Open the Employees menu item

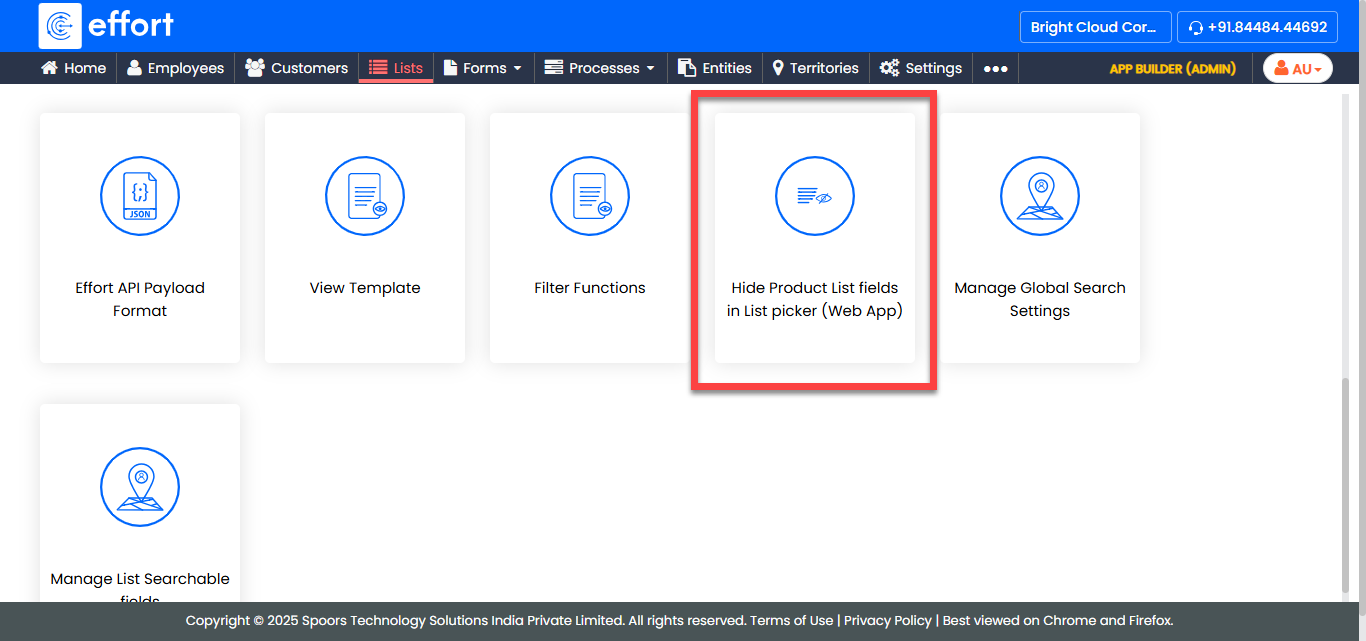pos(175,69)
